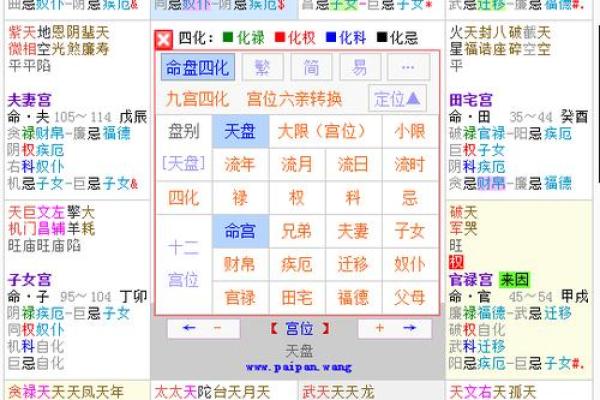Close the 四化 panel with red X

click(x=164, y=40)
